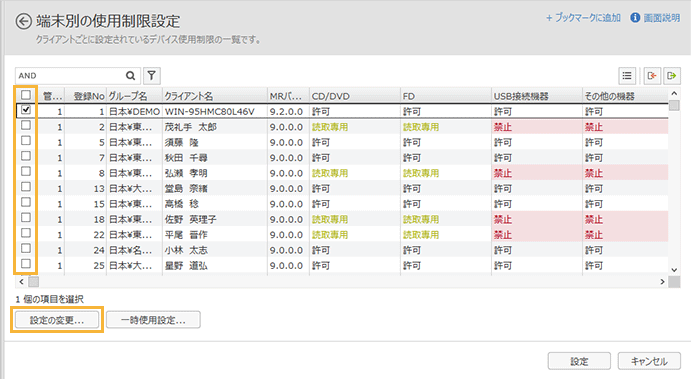Sort by FD column header
This screenshot has width=691, height=379.
(x=446, y=96)
